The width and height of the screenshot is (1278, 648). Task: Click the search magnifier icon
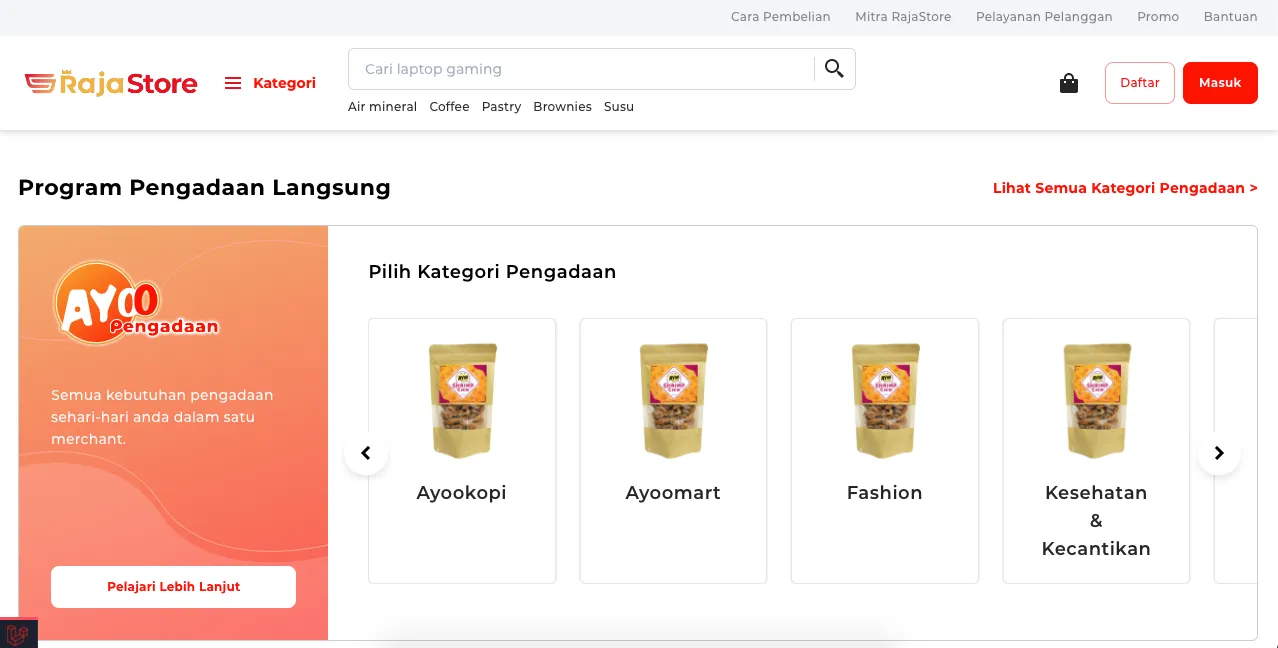(834, 69)
